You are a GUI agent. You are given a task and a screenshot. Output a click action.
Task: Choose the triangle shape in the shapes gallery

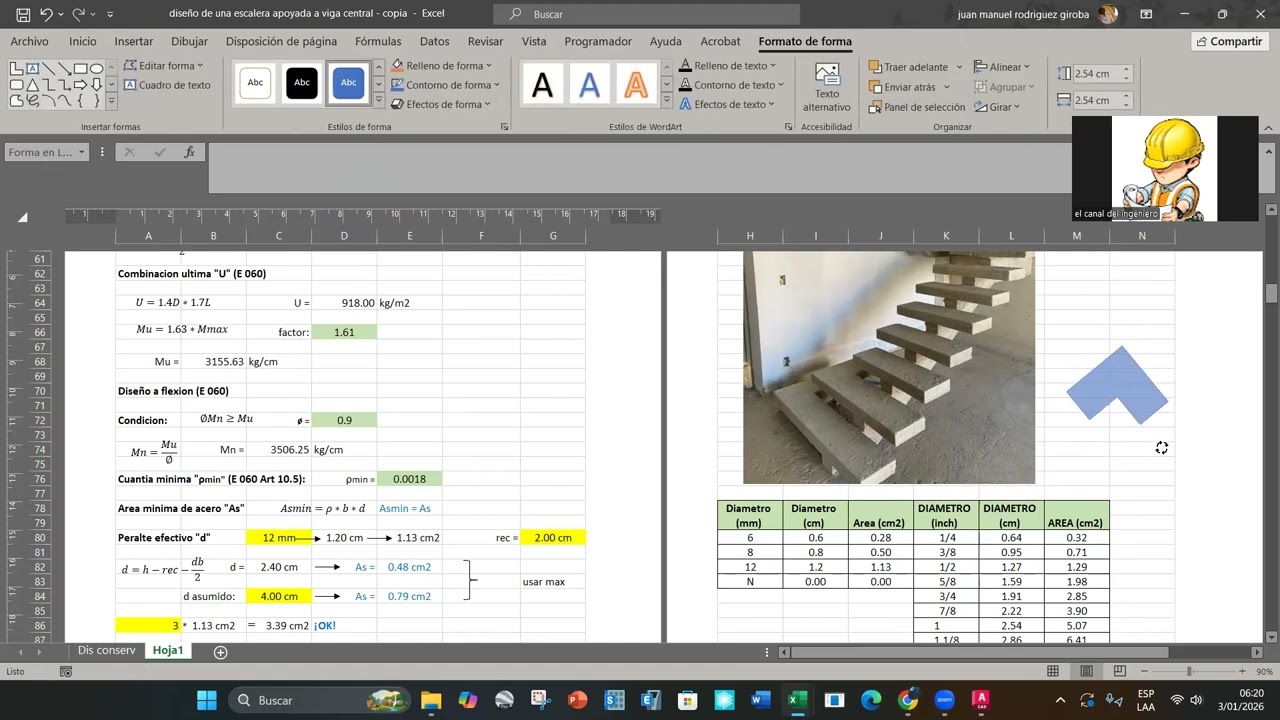tap(32, 84)
